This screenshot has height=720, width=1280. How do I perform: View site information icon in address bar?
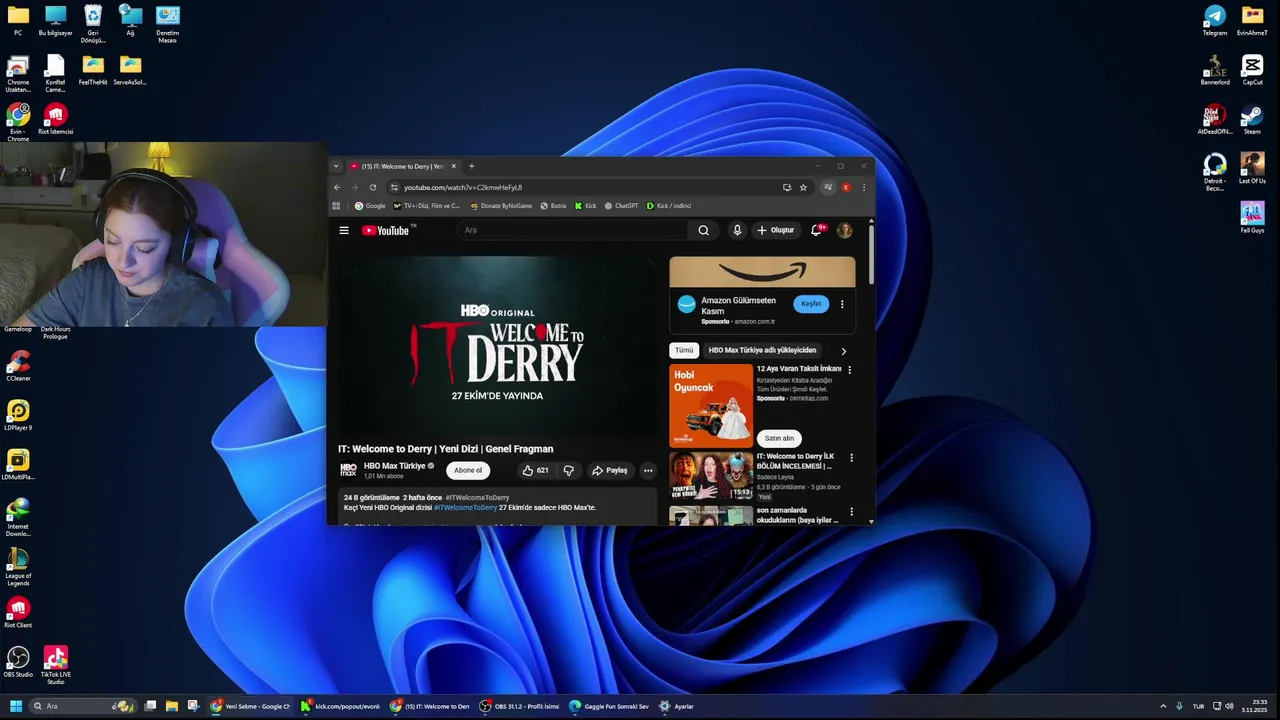coord(394,187)
